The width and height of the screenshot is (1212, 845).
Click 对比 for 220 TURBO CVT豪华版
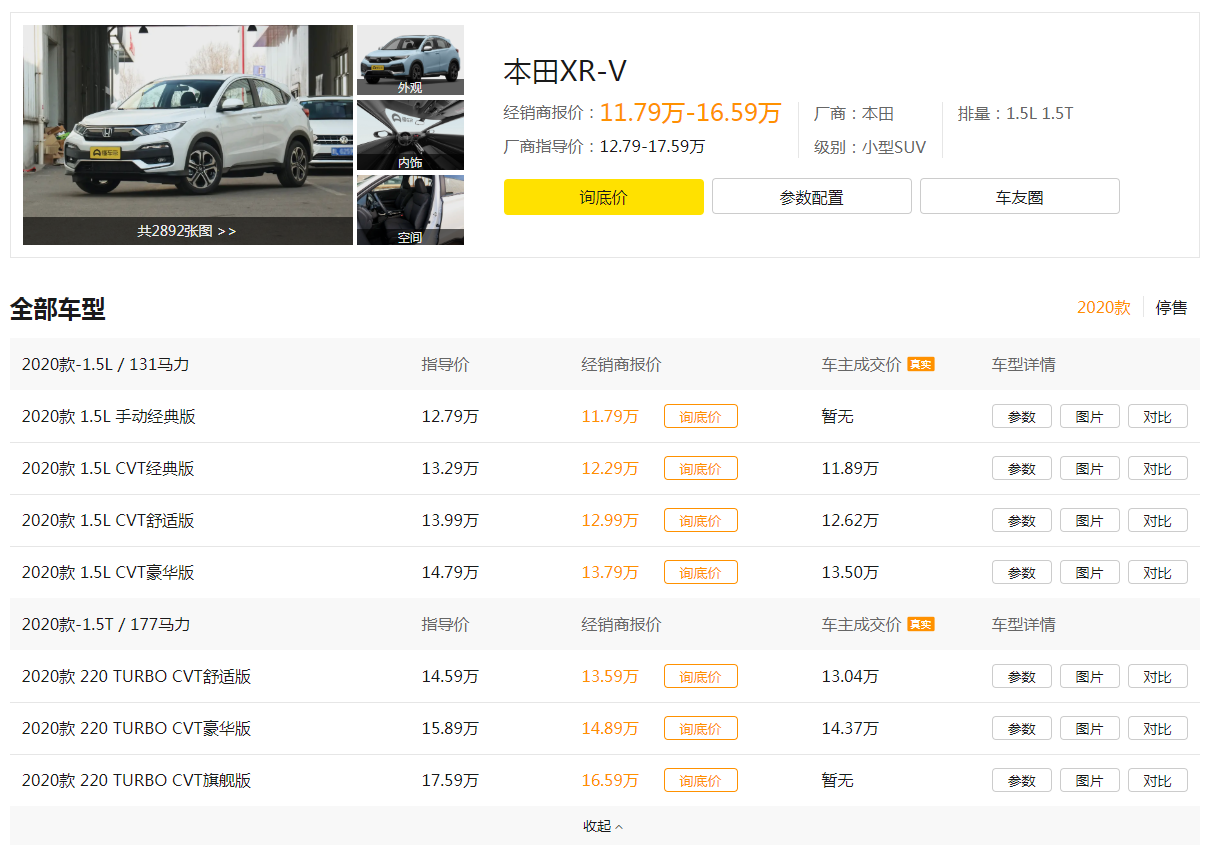pos(1158,728)
